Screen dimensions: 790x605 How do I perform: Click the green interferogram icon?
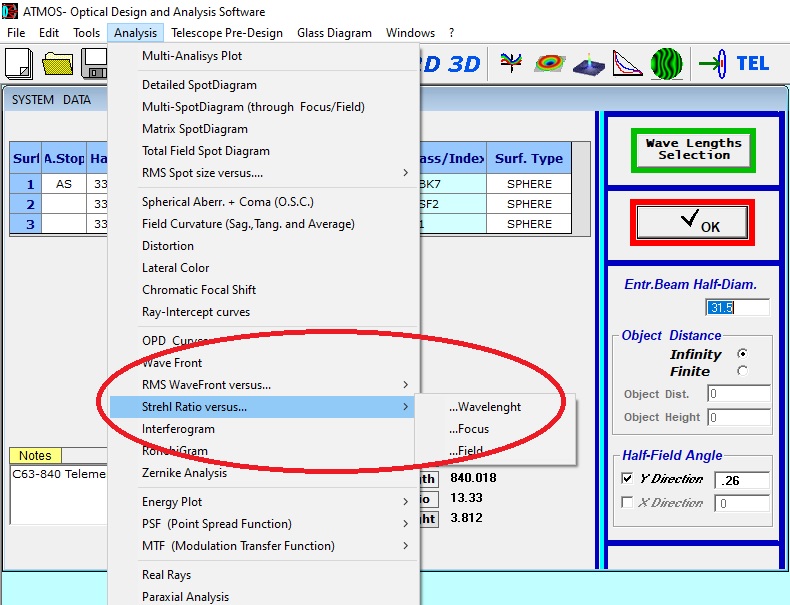pos(667,63)
